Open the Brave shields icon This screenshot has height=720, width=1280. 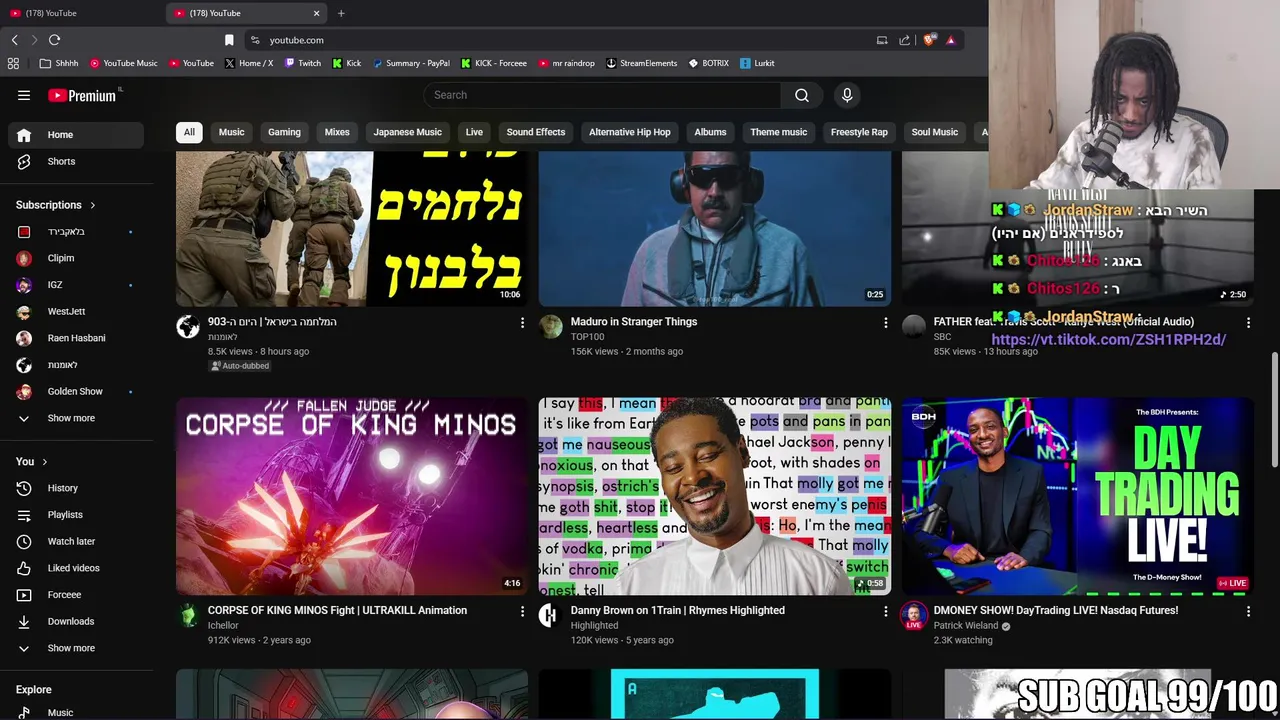coord(929,40)
